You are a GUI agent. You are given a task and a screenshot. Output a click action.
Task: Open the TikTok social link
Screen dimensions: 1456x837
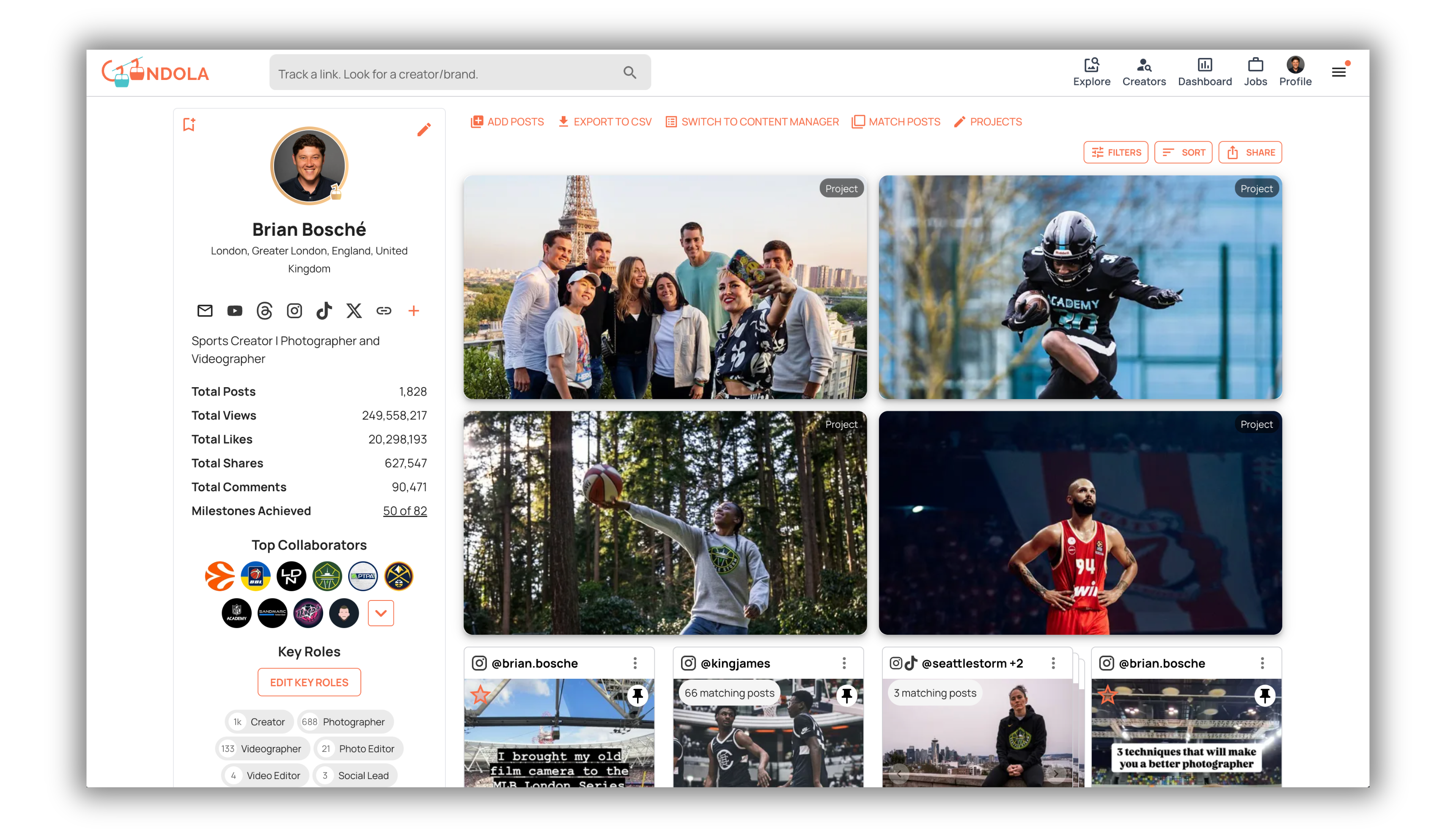click(324, 311)
